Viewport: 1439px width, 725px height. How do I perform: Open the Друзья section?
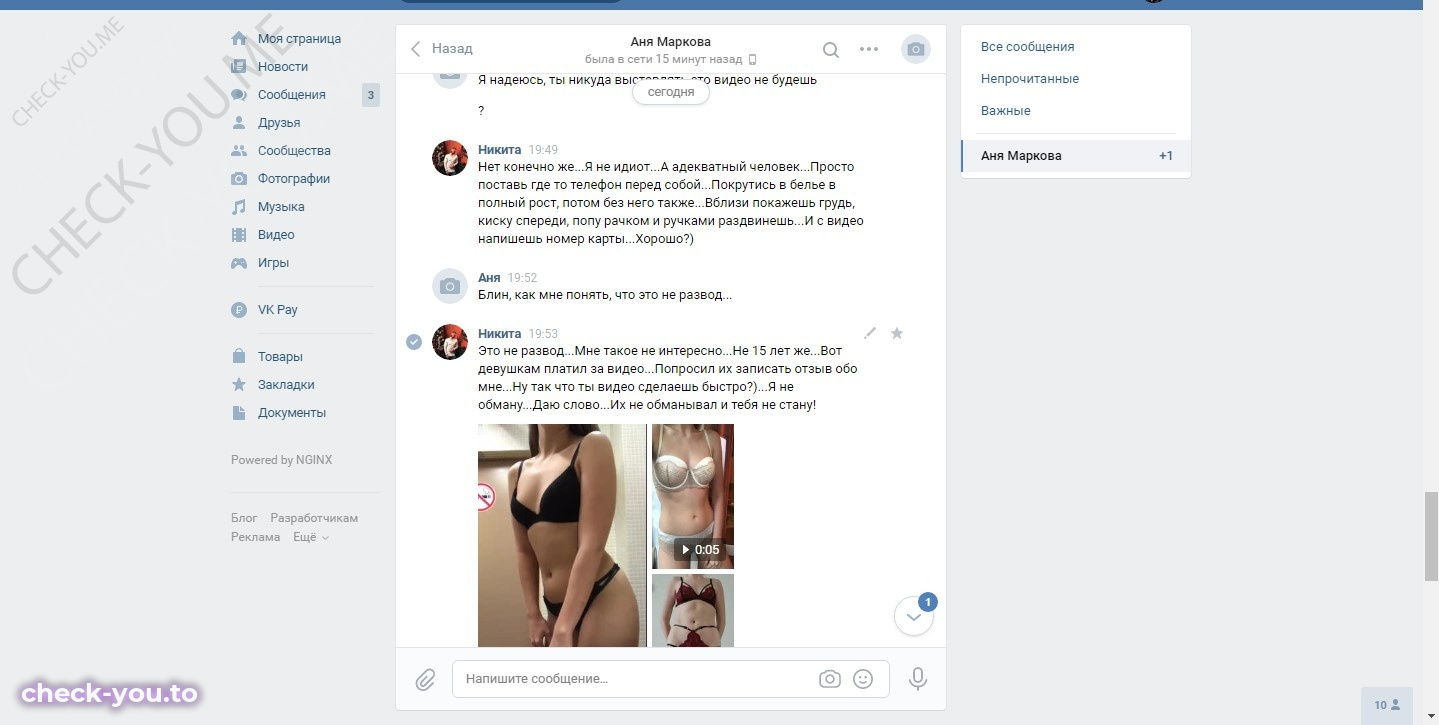279,123
